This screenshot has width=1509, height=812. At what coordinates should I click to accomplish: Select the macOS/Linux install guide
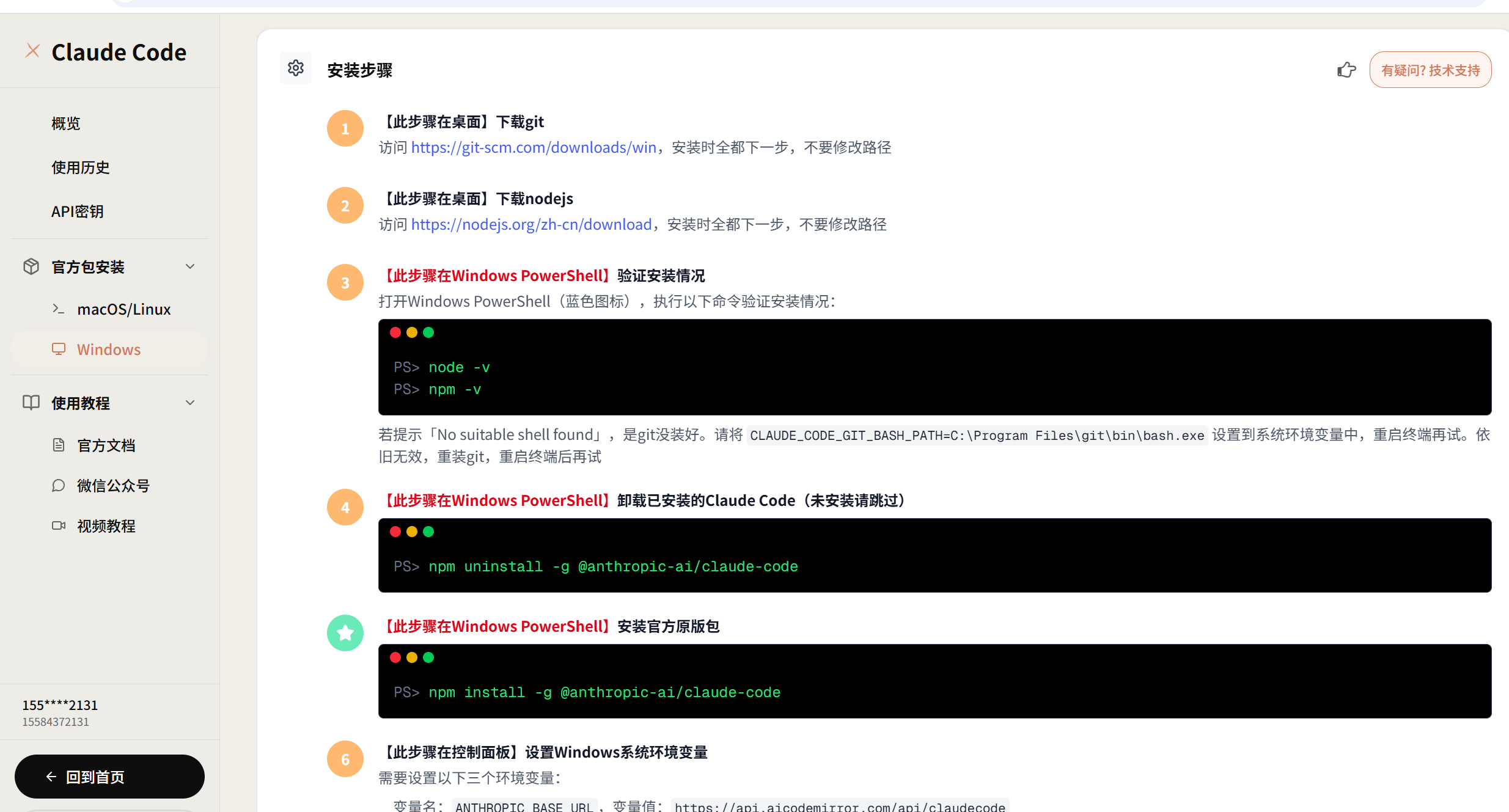pos(124,309)
